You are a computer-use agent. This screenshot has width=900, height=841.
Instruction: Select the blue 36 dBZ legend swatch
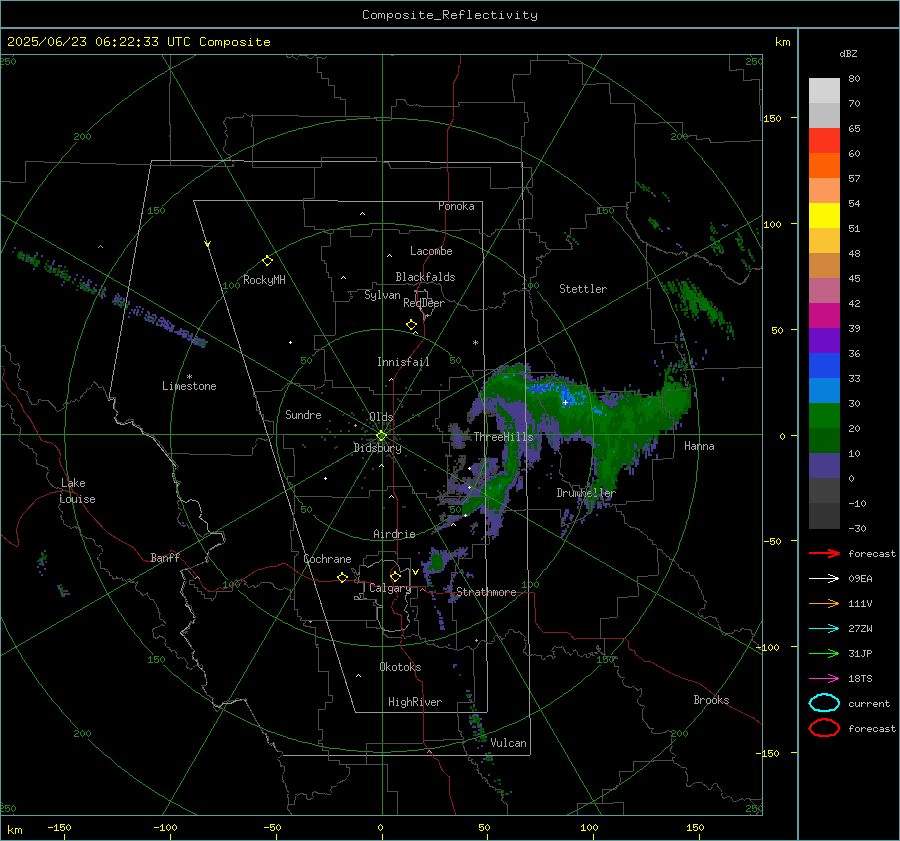coord(824,365)
